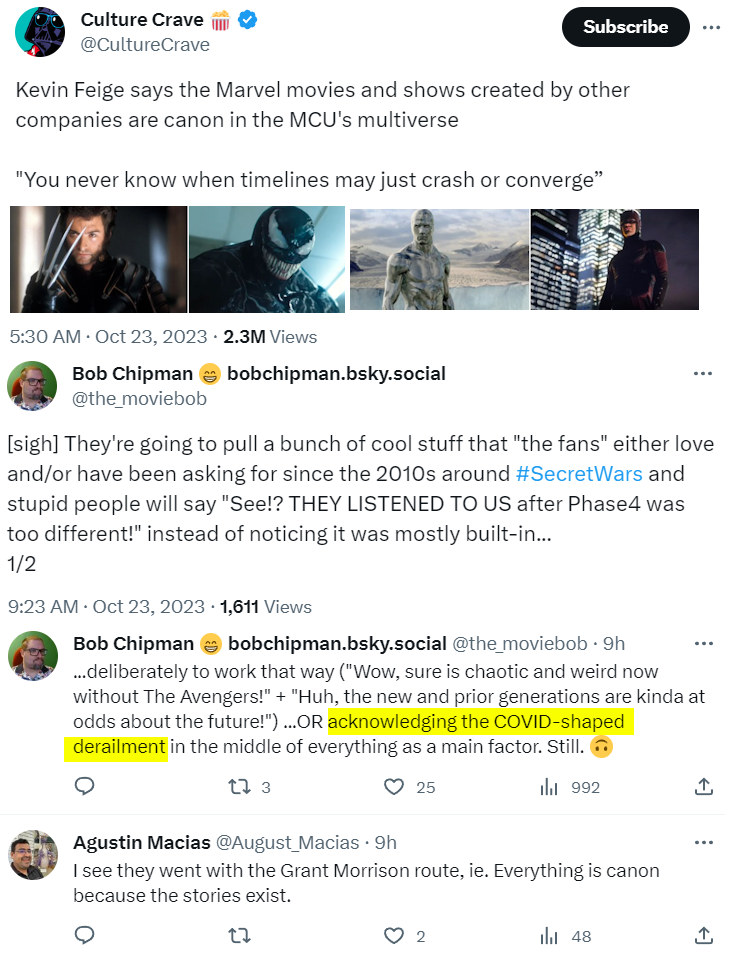Like Agustin Macias's Grant Morrison tweet

[395, 936]
